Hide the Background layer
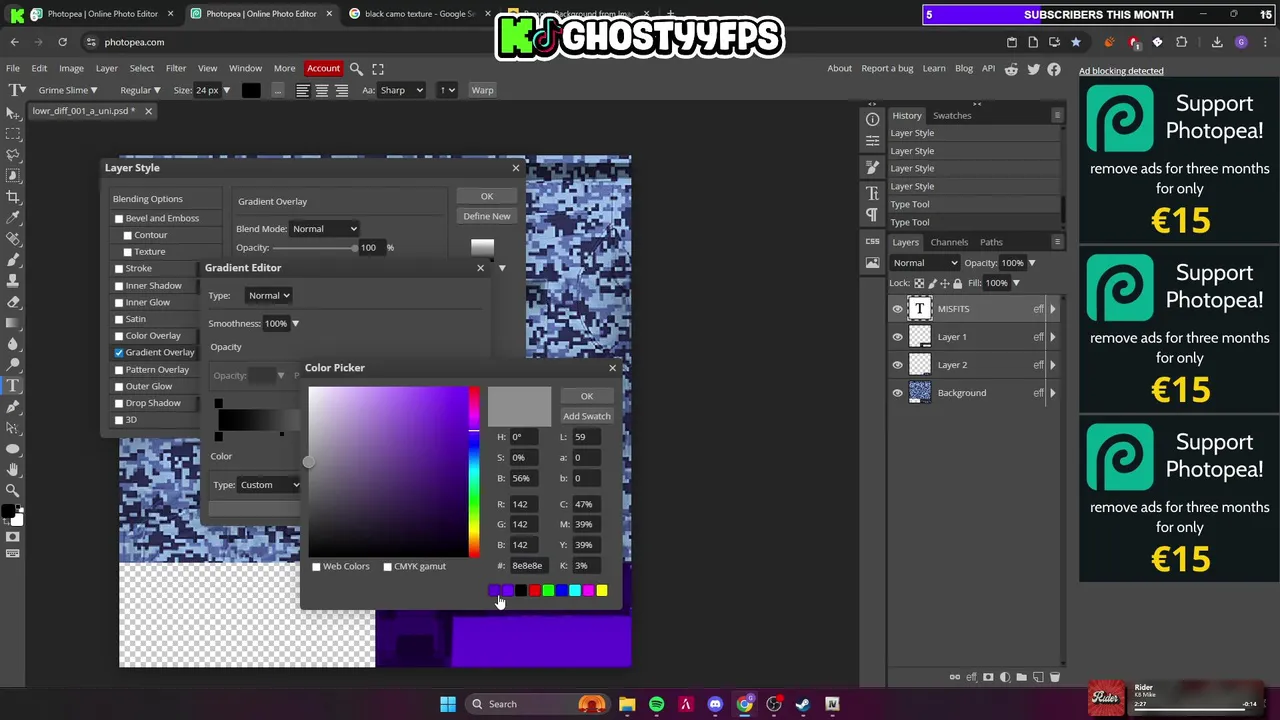Screen dimensions: 1280x720 [x=897, y=393]
